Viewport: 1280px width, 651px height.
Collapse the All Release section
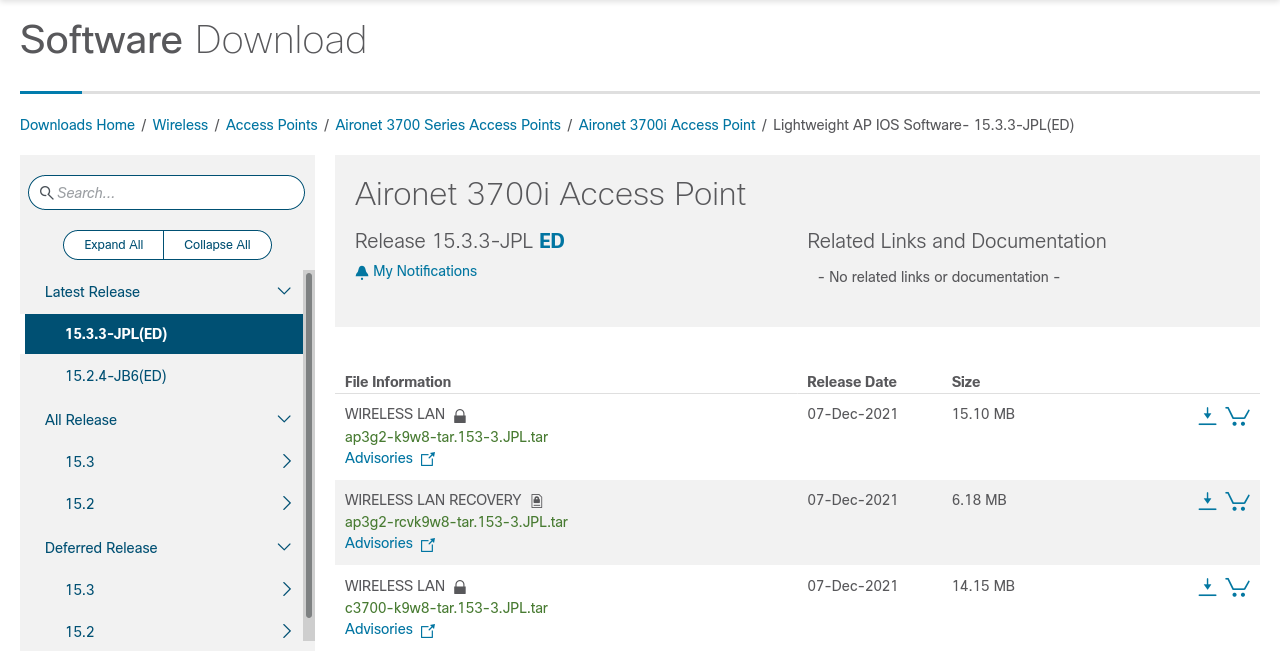coord(284,420)
